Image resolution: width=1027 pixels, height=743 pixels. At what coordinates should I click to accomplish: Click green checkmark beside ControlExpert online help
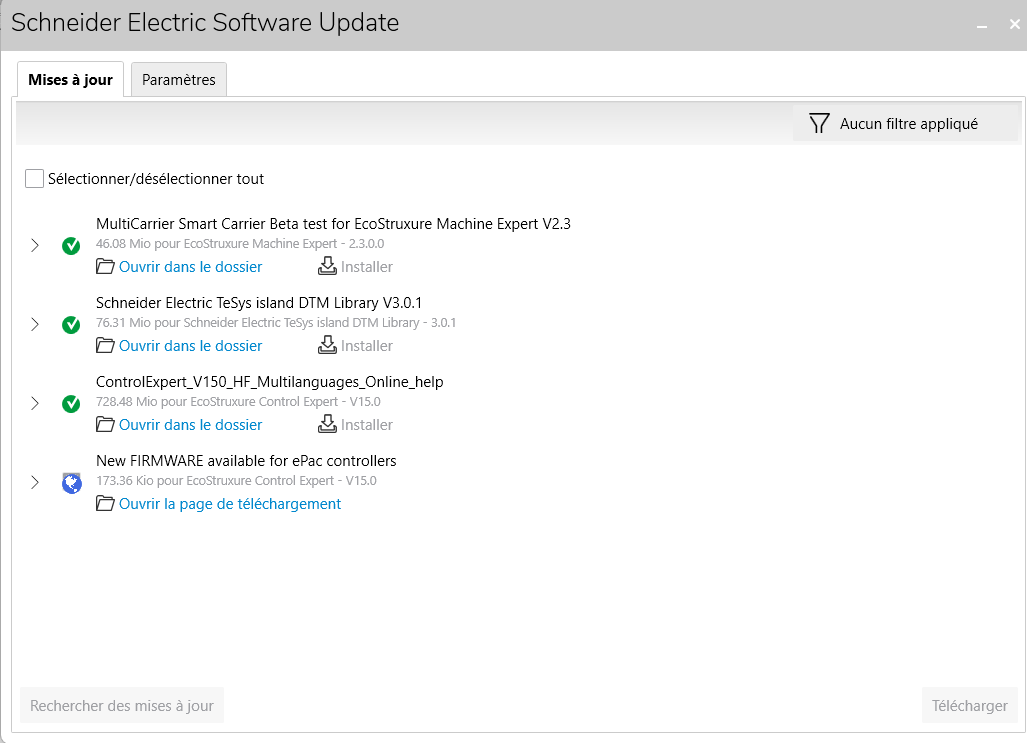click(71, 404)
